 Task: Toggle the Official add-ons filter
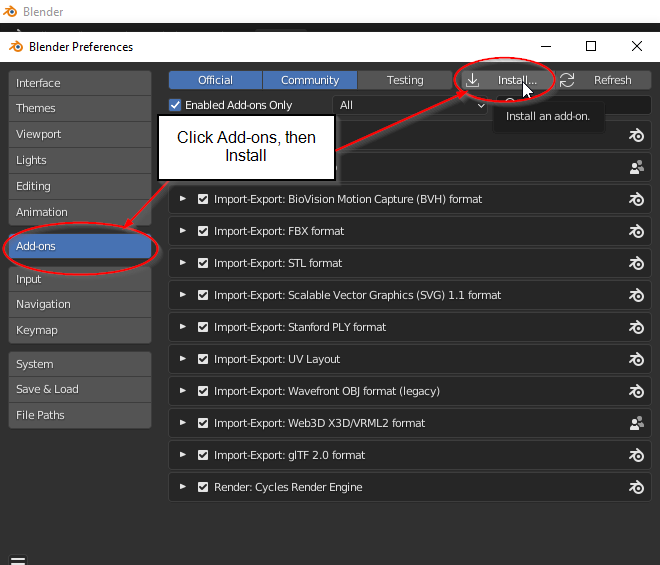point(215,80)
